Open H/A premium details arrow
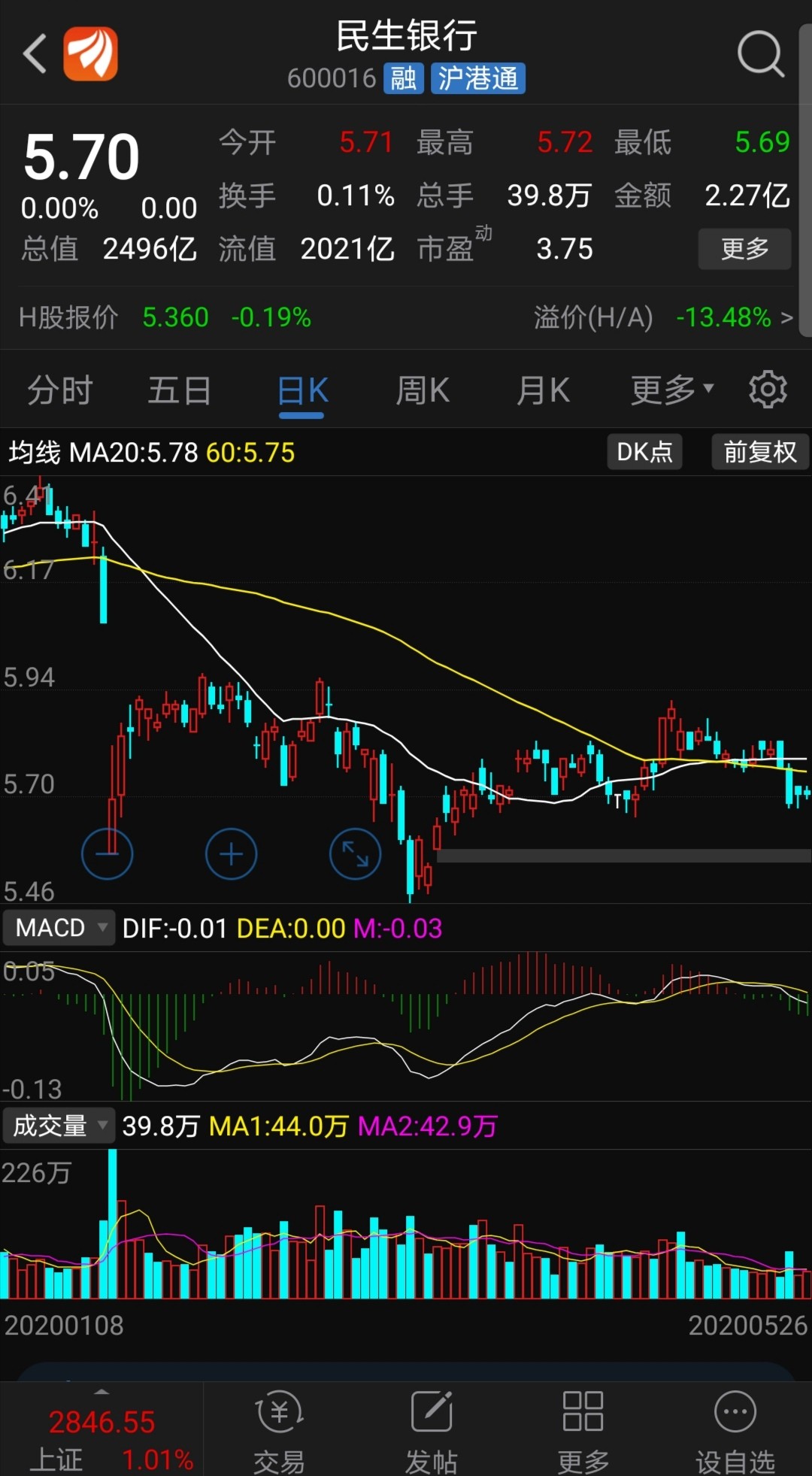The width and height of the screenshot is (812, 1476). tap(786, 318)
